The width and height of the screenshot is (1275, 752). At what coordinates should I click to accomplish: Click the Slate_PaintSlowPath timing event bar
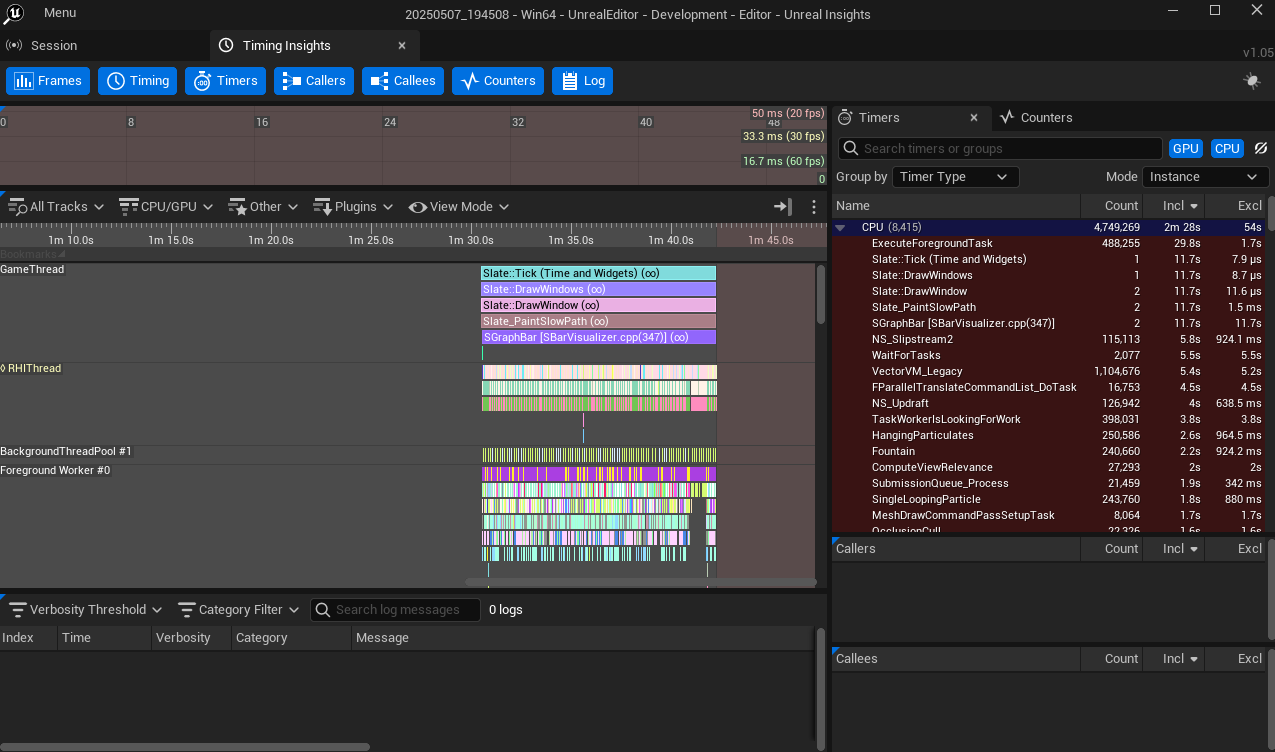tap(599, 321)
